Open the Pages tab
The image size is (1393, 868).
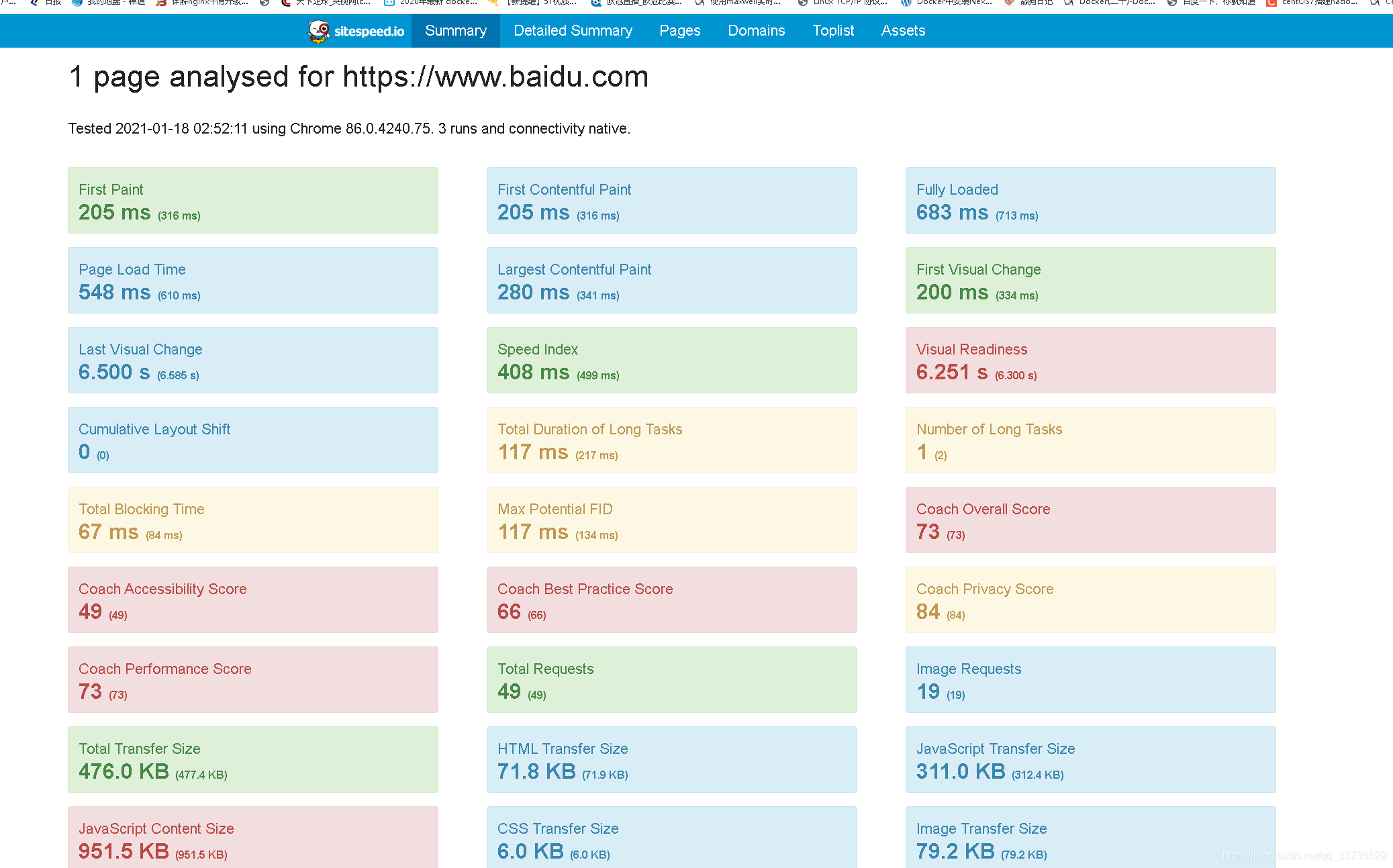(x=679, y=31)
